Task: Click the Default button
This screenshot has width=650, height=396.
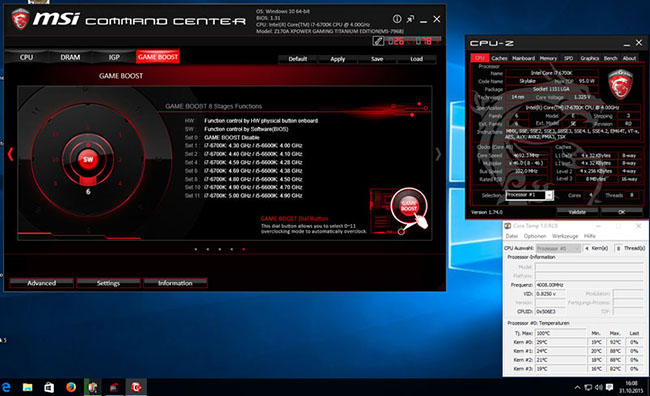Action: pyautogui.click(x=298, y=59)
